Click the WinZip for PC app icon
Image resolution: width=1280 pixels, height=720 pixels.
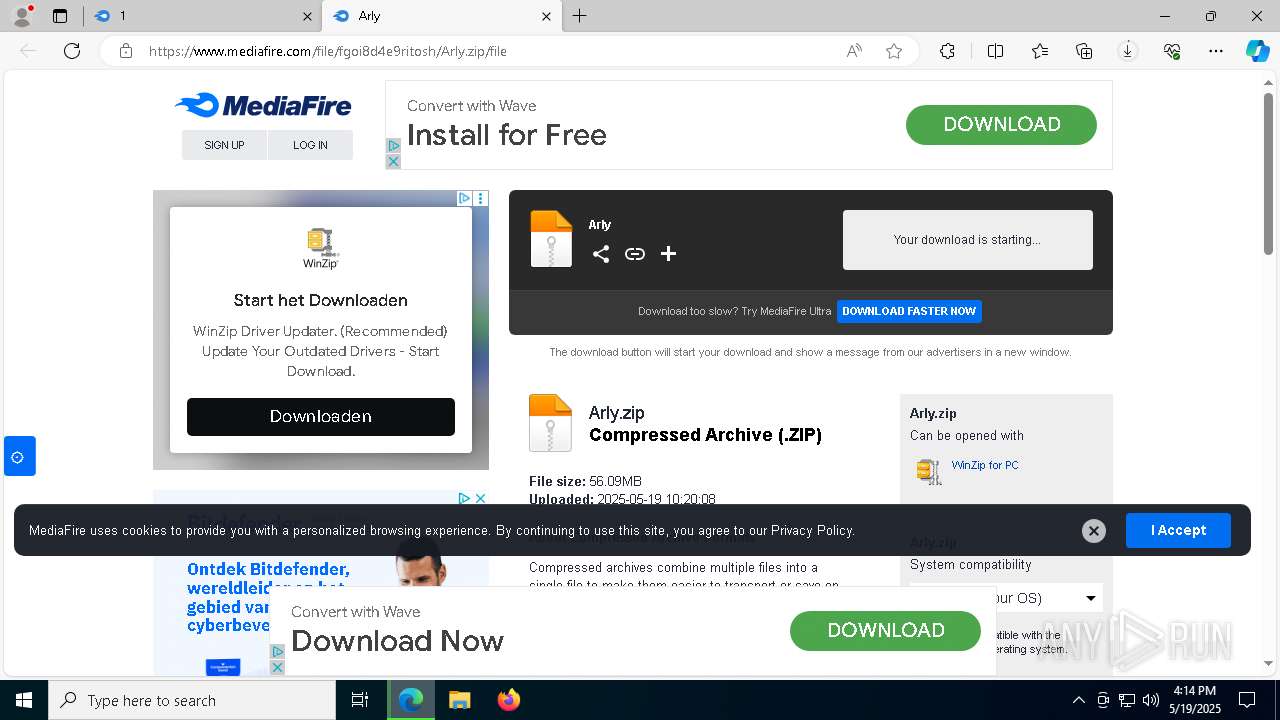[x=929, y=471]
